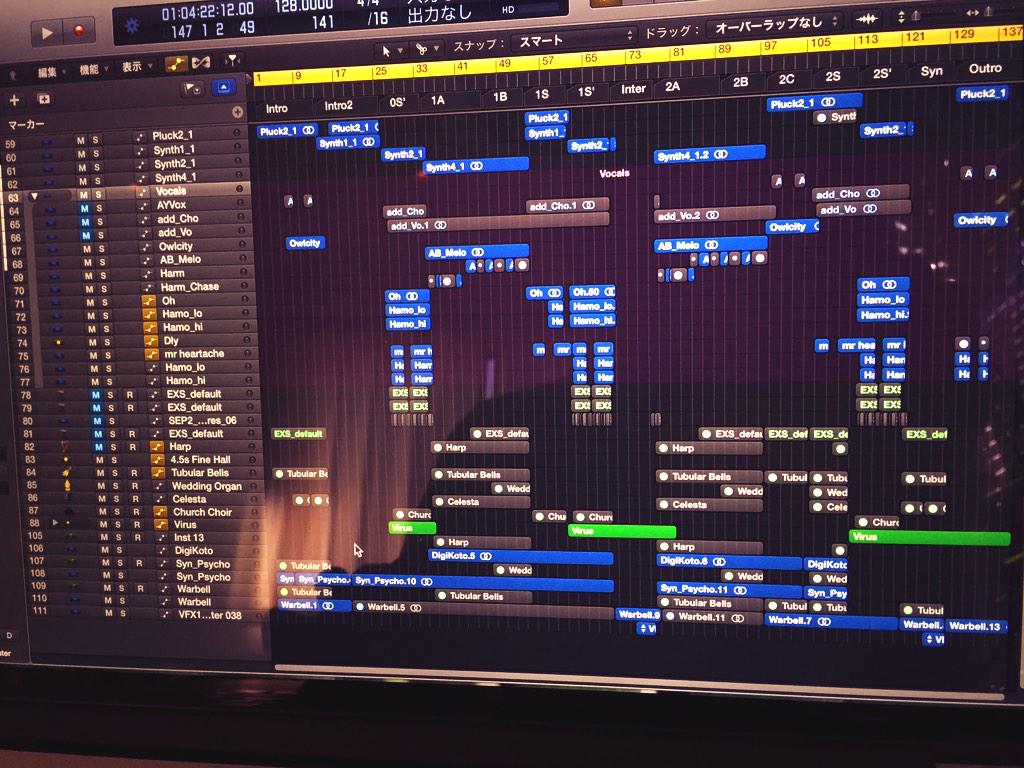
Task: Select the DigiKoto.5 region
Action: click(520, 556)
